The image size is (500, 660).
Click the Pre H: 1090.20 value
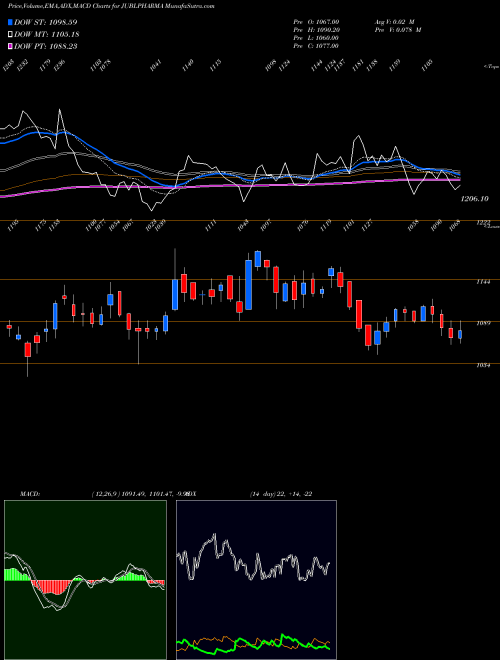pos(316,30)
